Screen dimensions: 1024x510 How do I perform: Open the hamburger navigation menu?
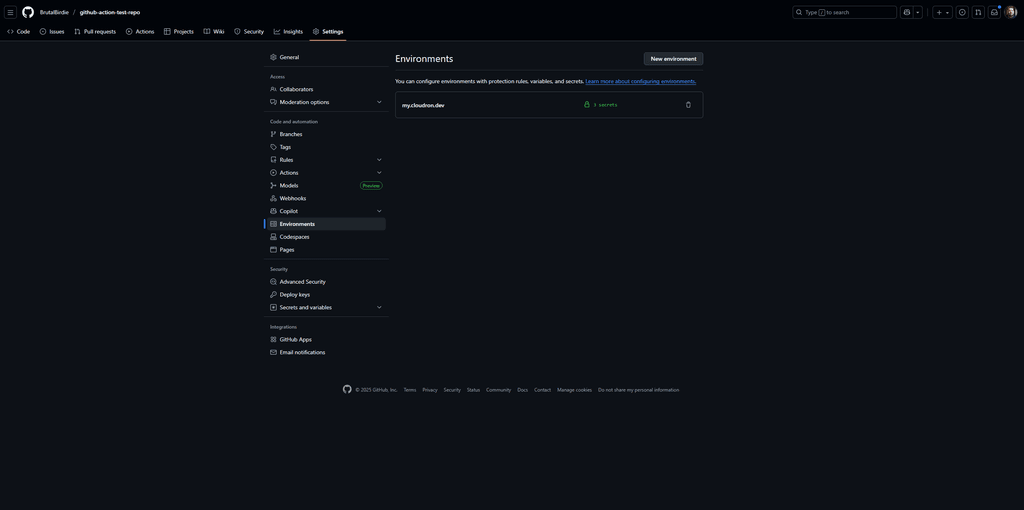tap(10, 12)
